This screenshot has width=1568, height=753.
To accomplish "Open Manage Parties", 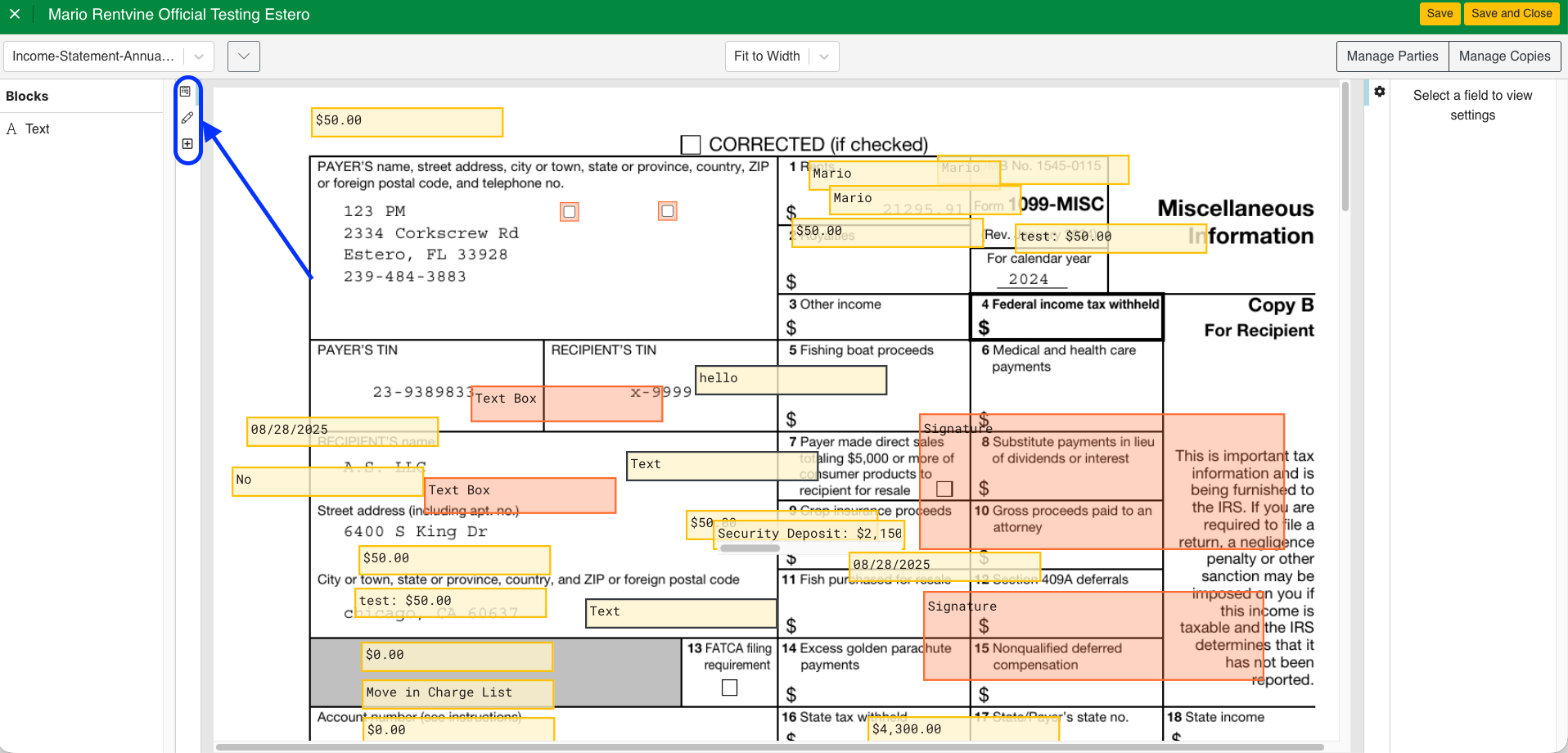I will tap(1392, 56).
